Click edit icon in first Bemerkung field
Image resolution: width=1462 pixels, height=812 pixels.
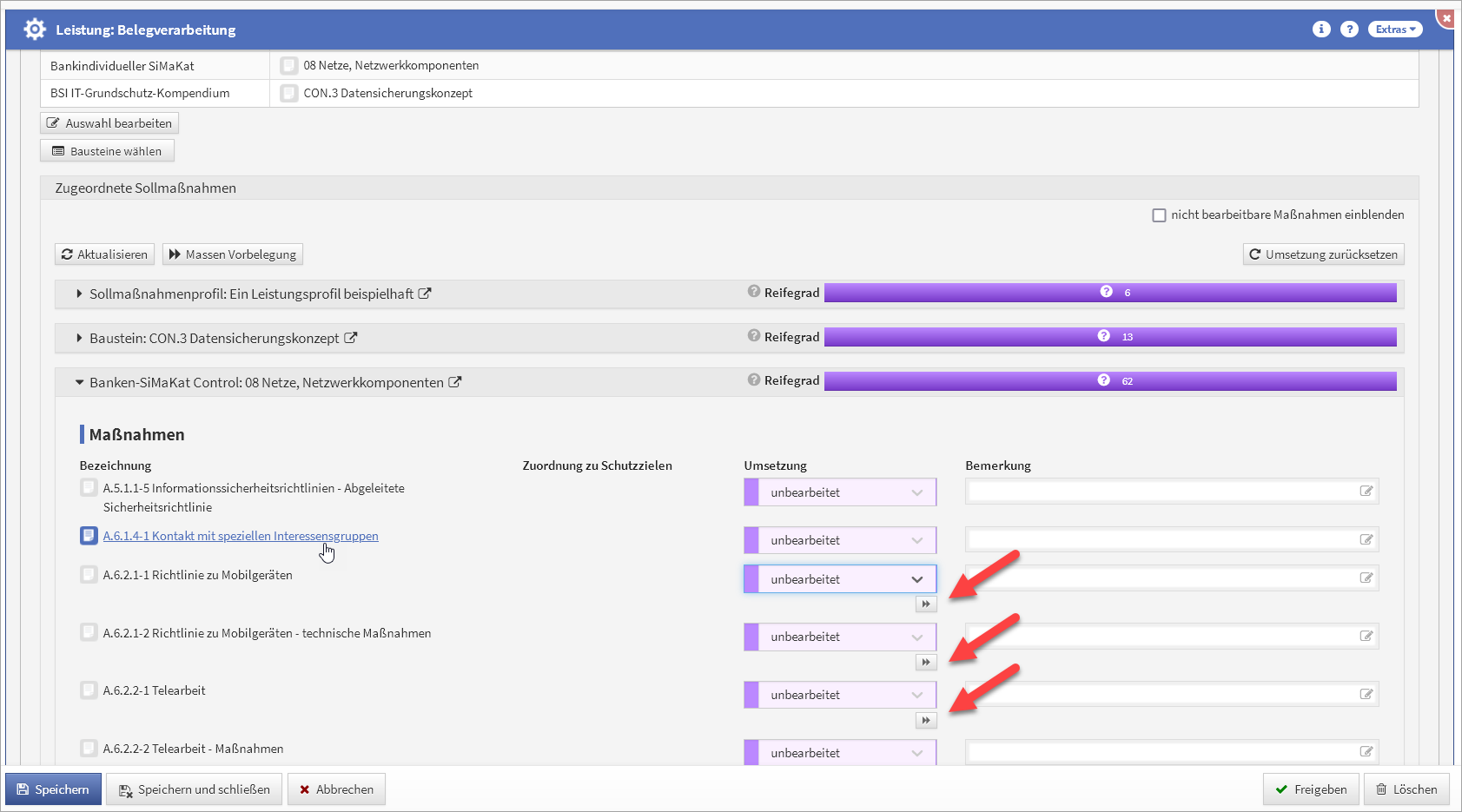pyautogui.click(x=1366, y=492)
